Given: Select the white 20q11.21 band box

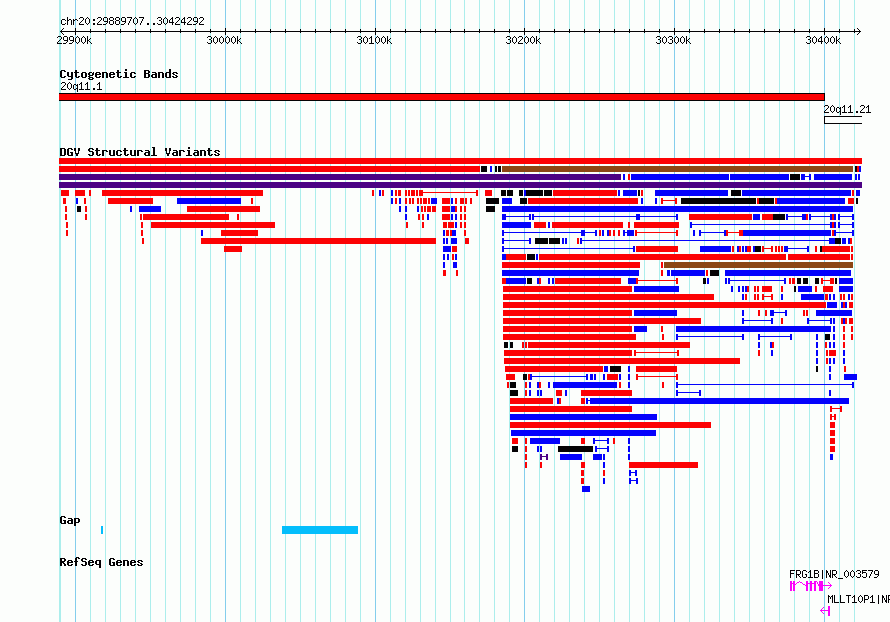Looking at the screenshot, I should pos(843,120).
